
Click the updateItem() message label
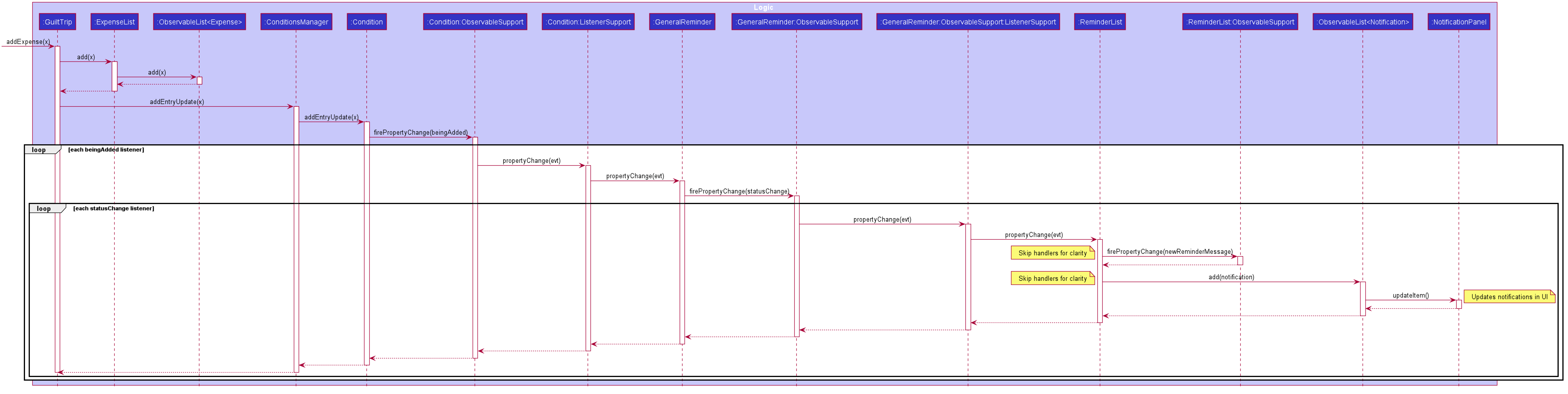coord(1411,296)
